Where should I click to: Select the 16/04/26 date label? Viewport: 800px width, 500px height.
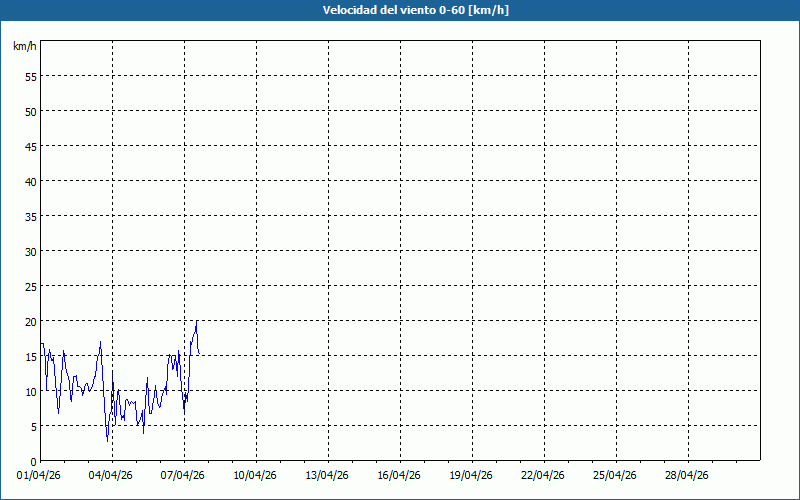click(x=399, y=475)
